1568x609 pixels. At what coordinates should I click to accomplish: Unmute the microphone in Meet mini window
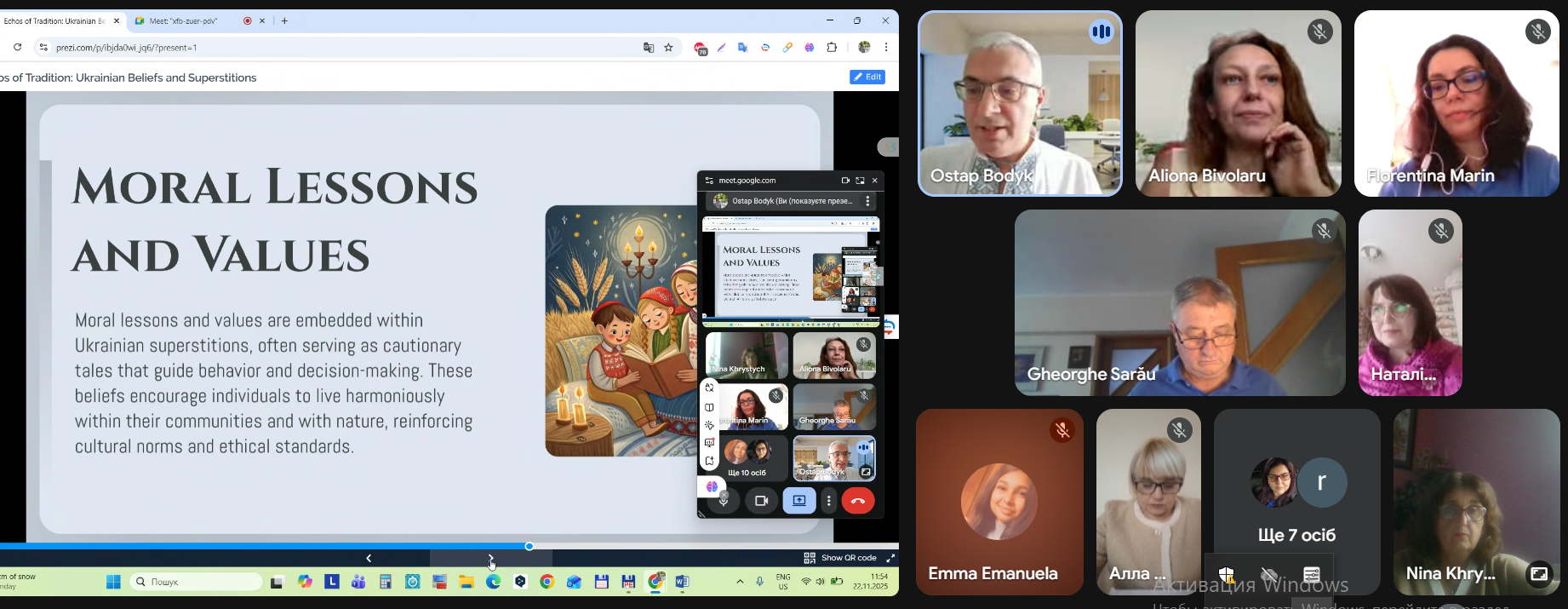(724, 502)
